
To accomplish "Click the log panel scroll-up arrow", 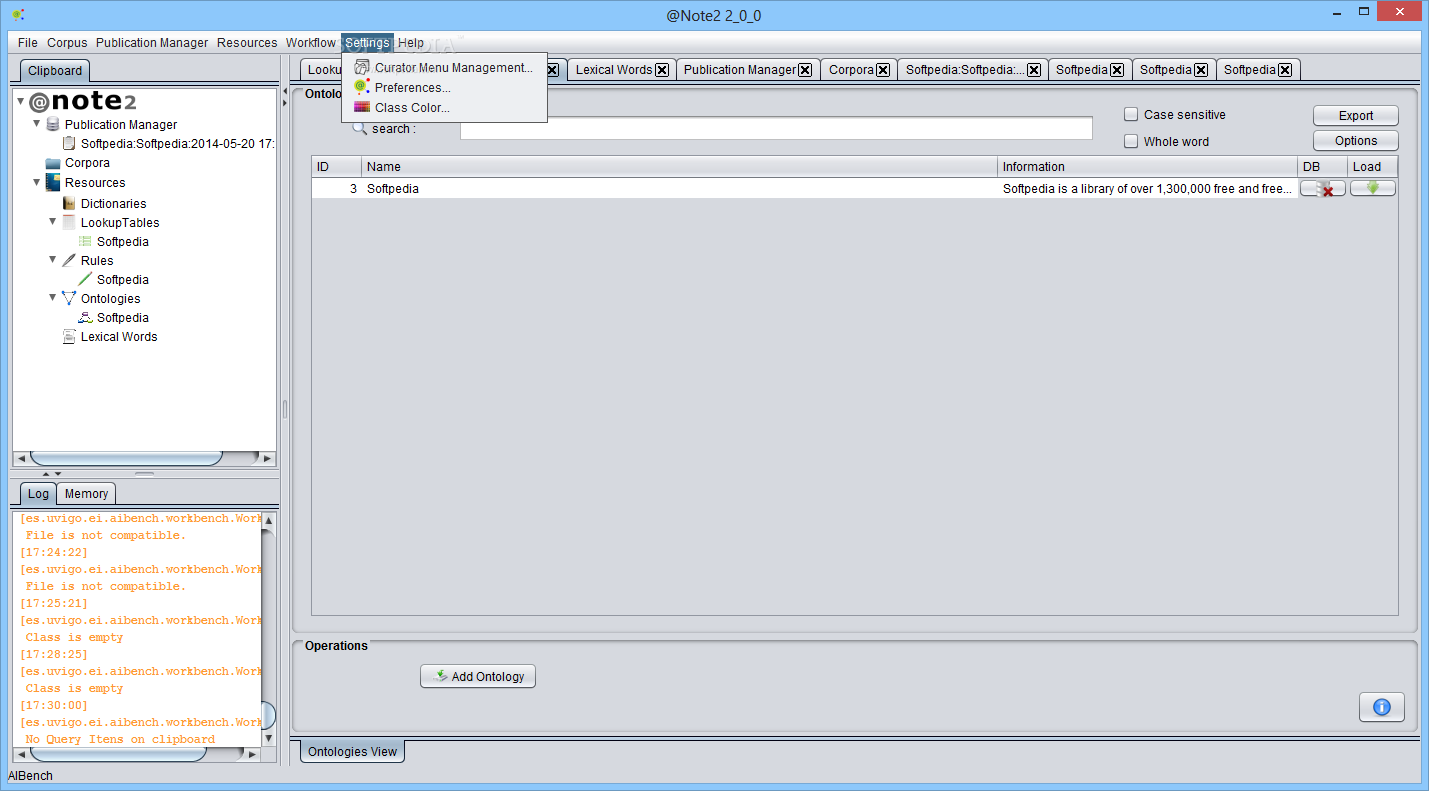I will click(x=268, y=520).
